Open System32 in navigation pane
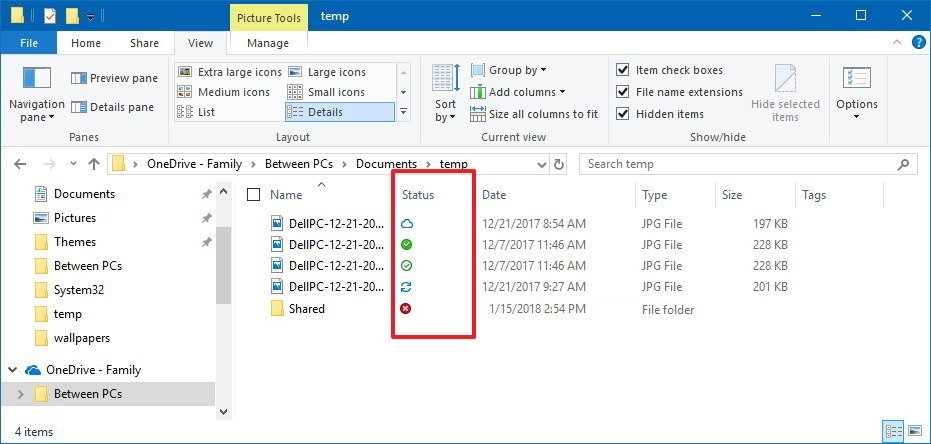Image resolution: width=931 pixels, height=444 pixels. [x=79, y=290]
